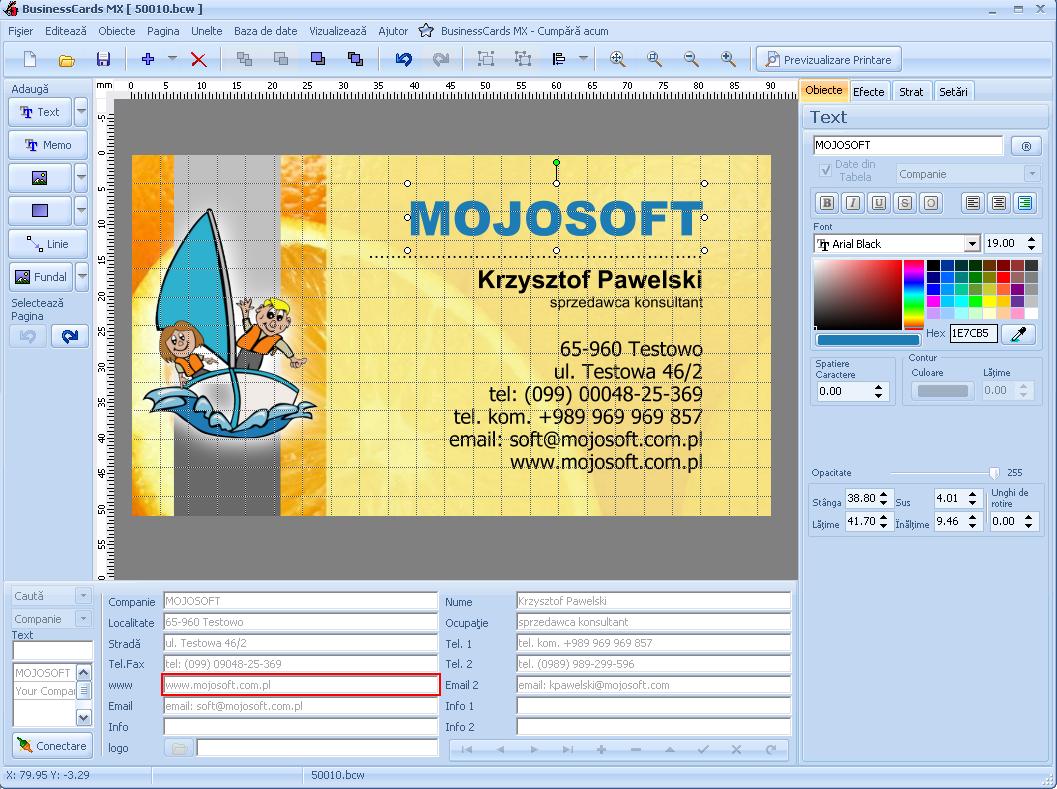Click the registered symbol button beside the text
Viewport: 1057px width, 789px height.
(1026, 146)
